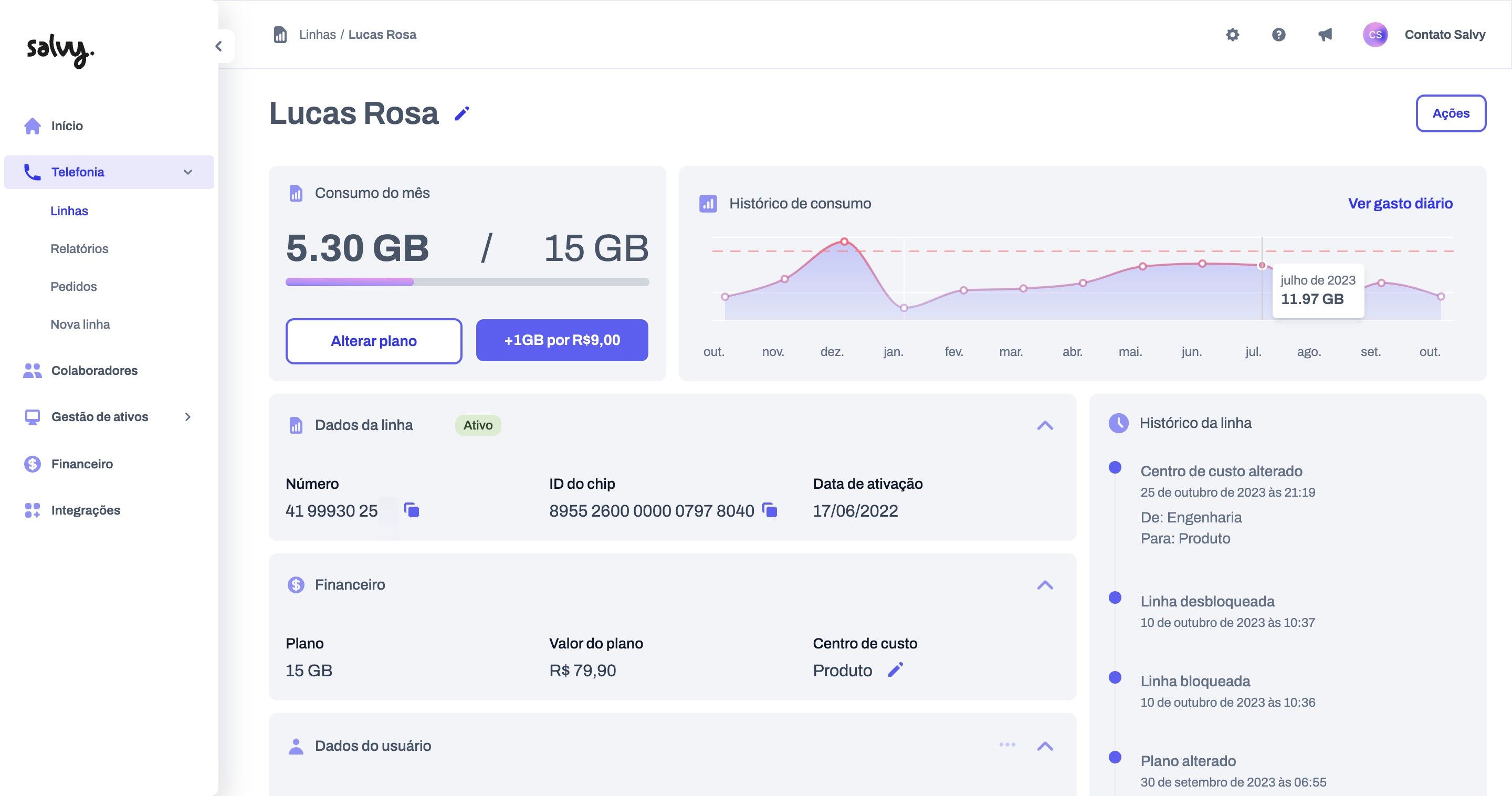Click the Financeiro card dollar icon
The image size is (1512, 796).
point(296,585)
